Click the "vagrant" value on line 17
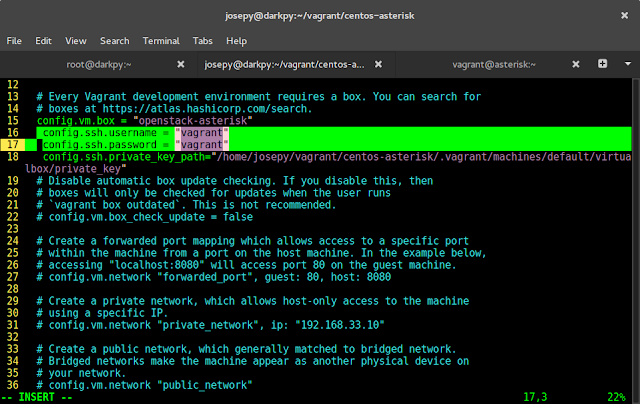 pyautogui.click(x=202, y=144)
